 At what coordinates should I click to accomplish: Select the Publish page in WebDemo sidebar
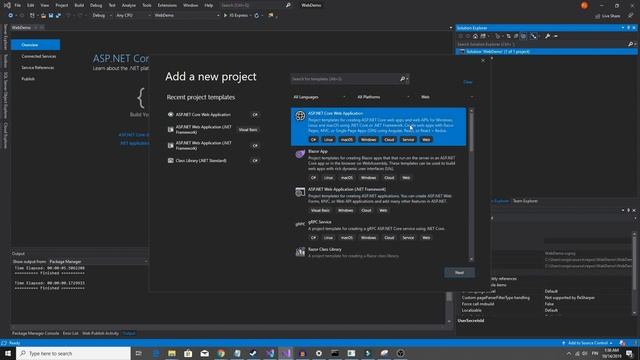pos(28,79)
